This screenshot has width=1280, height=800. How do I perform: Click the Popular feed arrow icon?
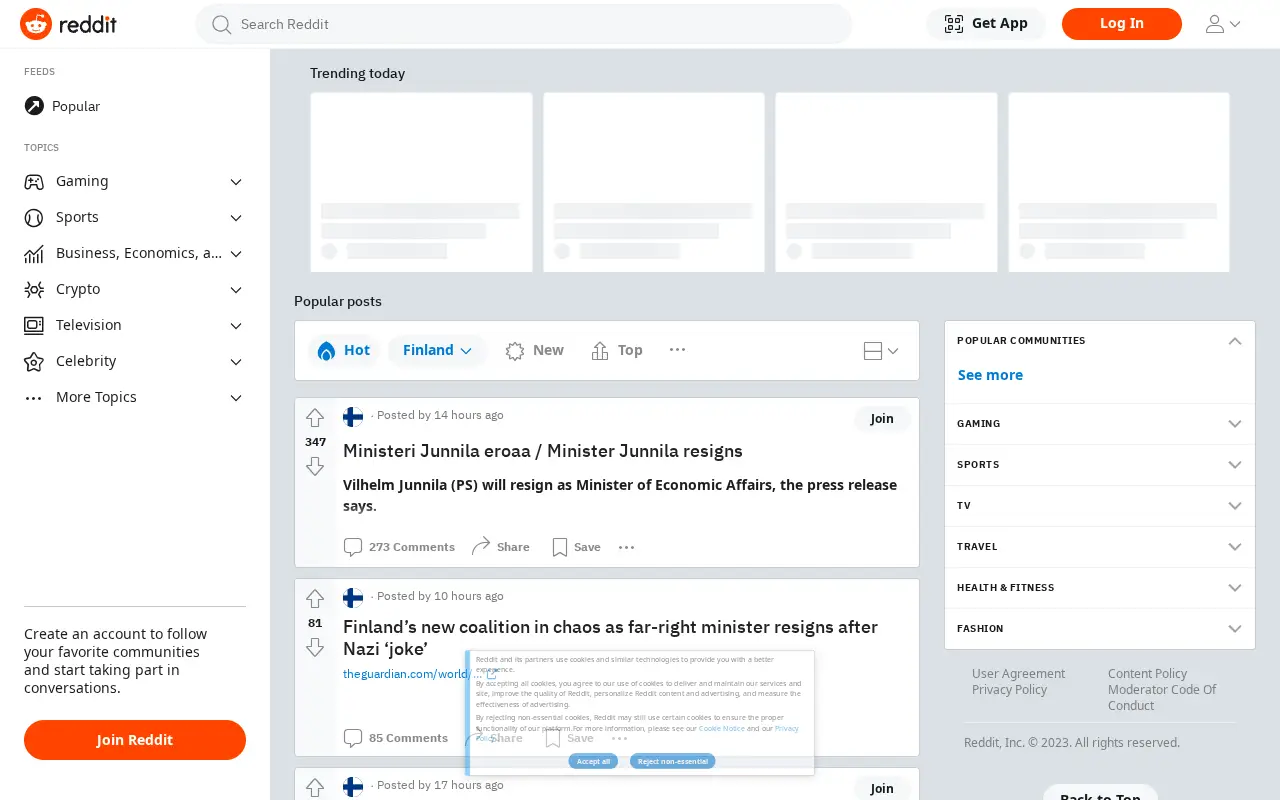coord(34,106)
